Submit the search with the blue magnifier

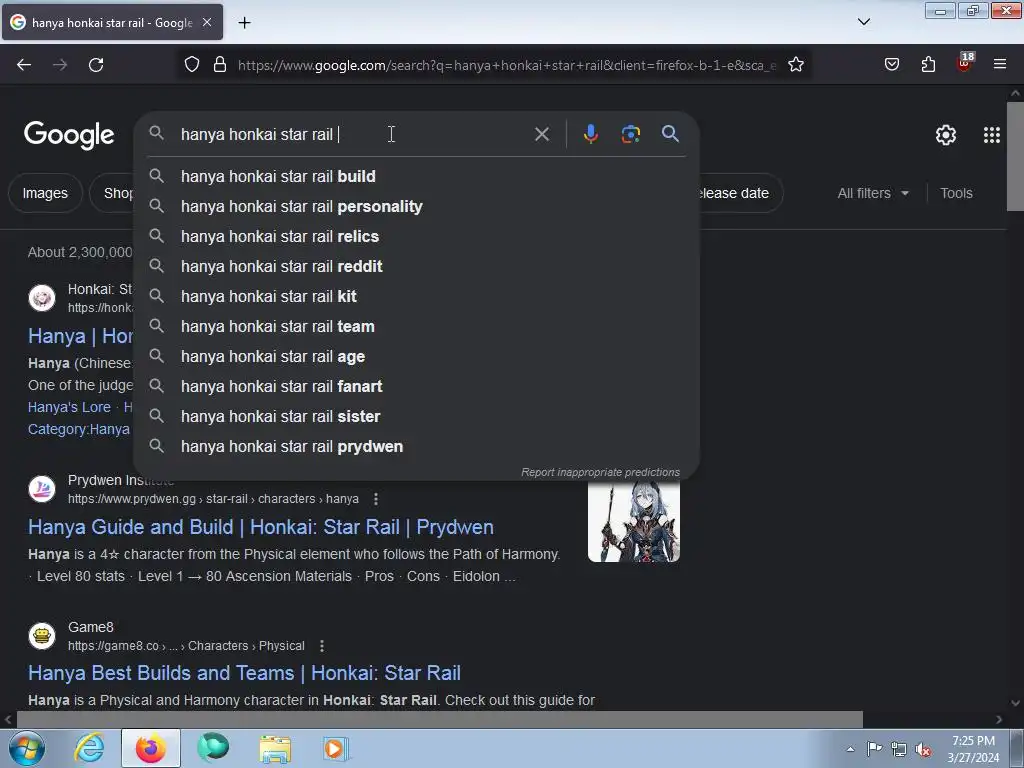[670, 134]
